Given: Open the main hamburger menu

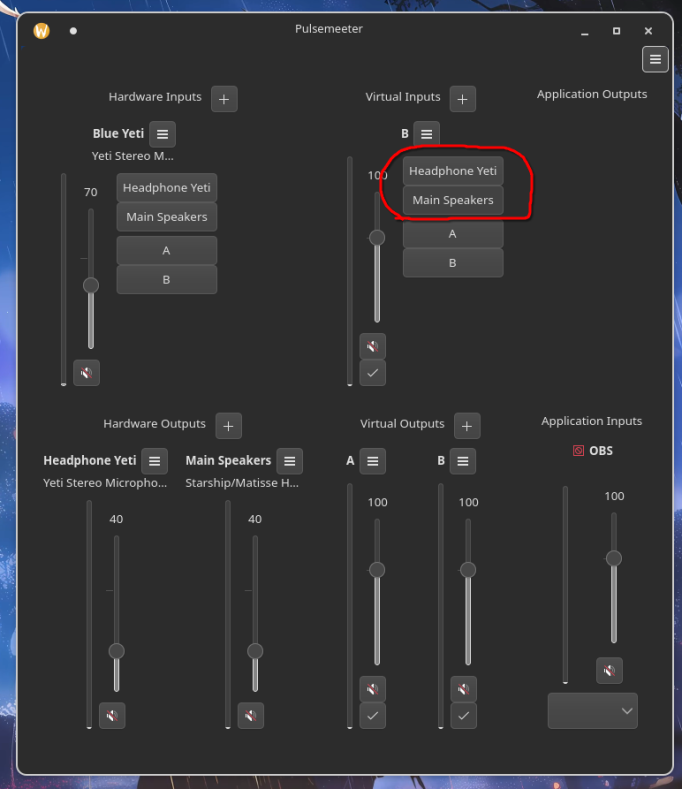Looking at the screenshot, I should 655,59.
